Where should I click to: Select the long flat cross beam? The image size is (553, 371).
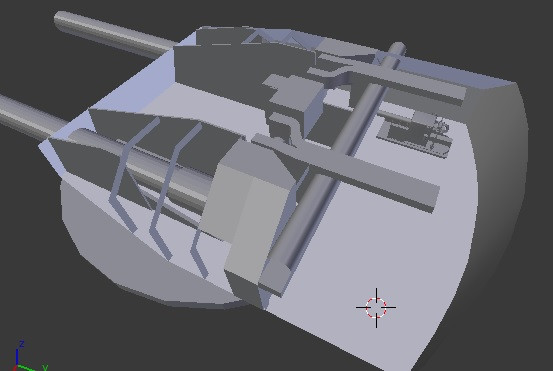point(347,169)
